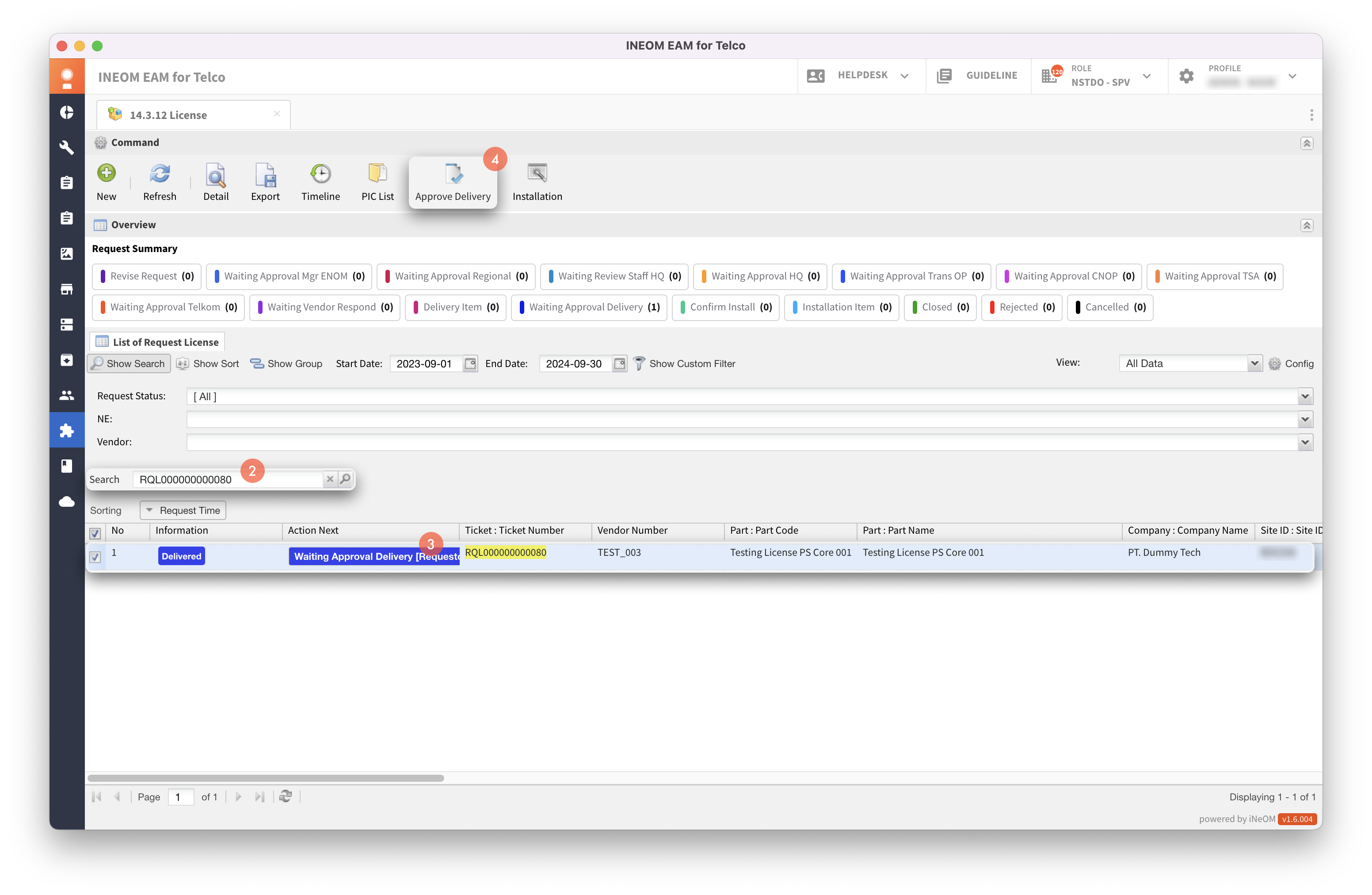Toggle the checkbox for row 1
Viewport: 1372px width, 895px height.
click(x=95, y=556)
